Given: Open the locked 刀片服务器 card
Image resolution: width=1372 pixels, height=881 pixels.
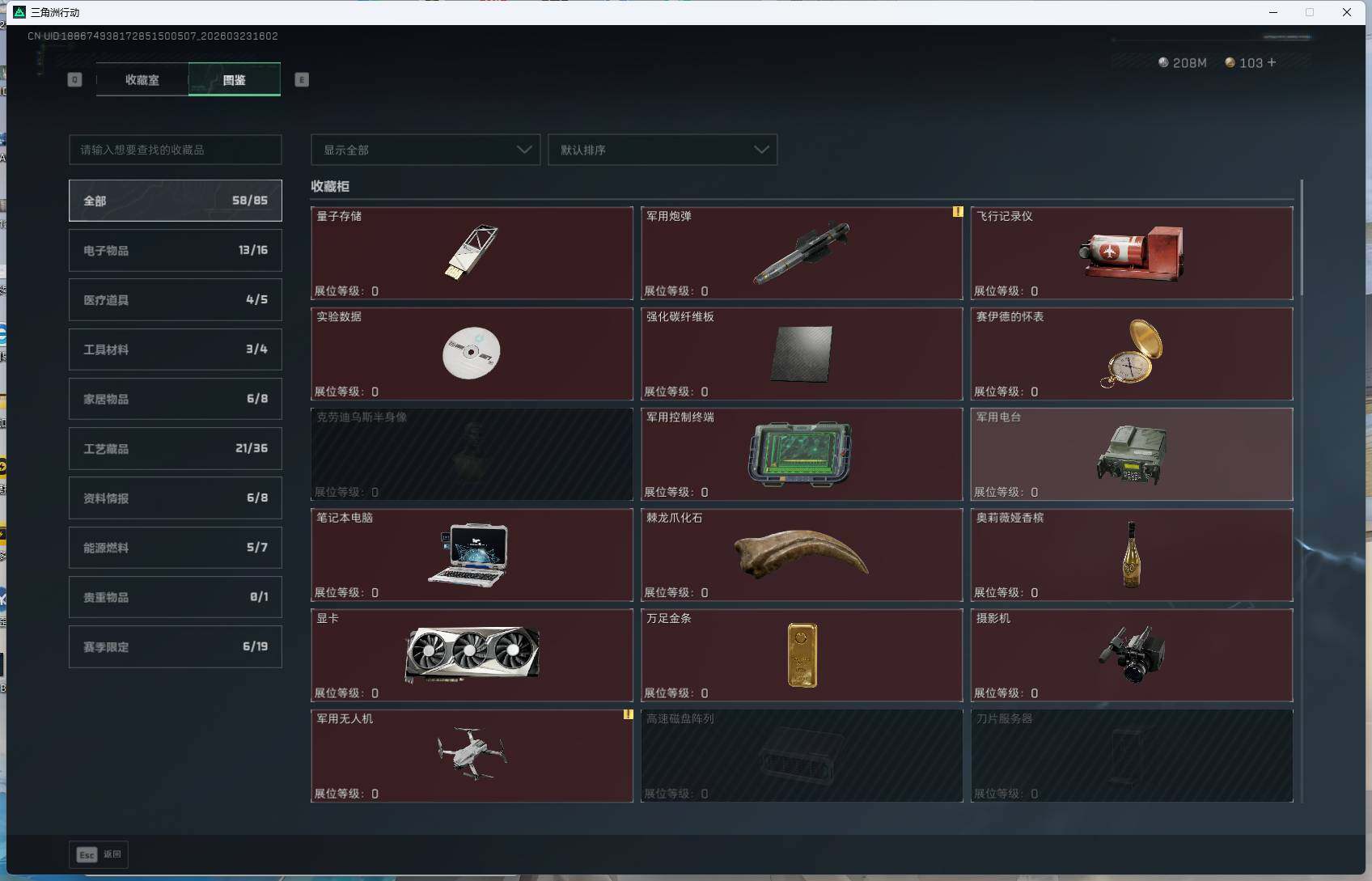Looking at the screenshot, I should click(x=1132, y=756).
